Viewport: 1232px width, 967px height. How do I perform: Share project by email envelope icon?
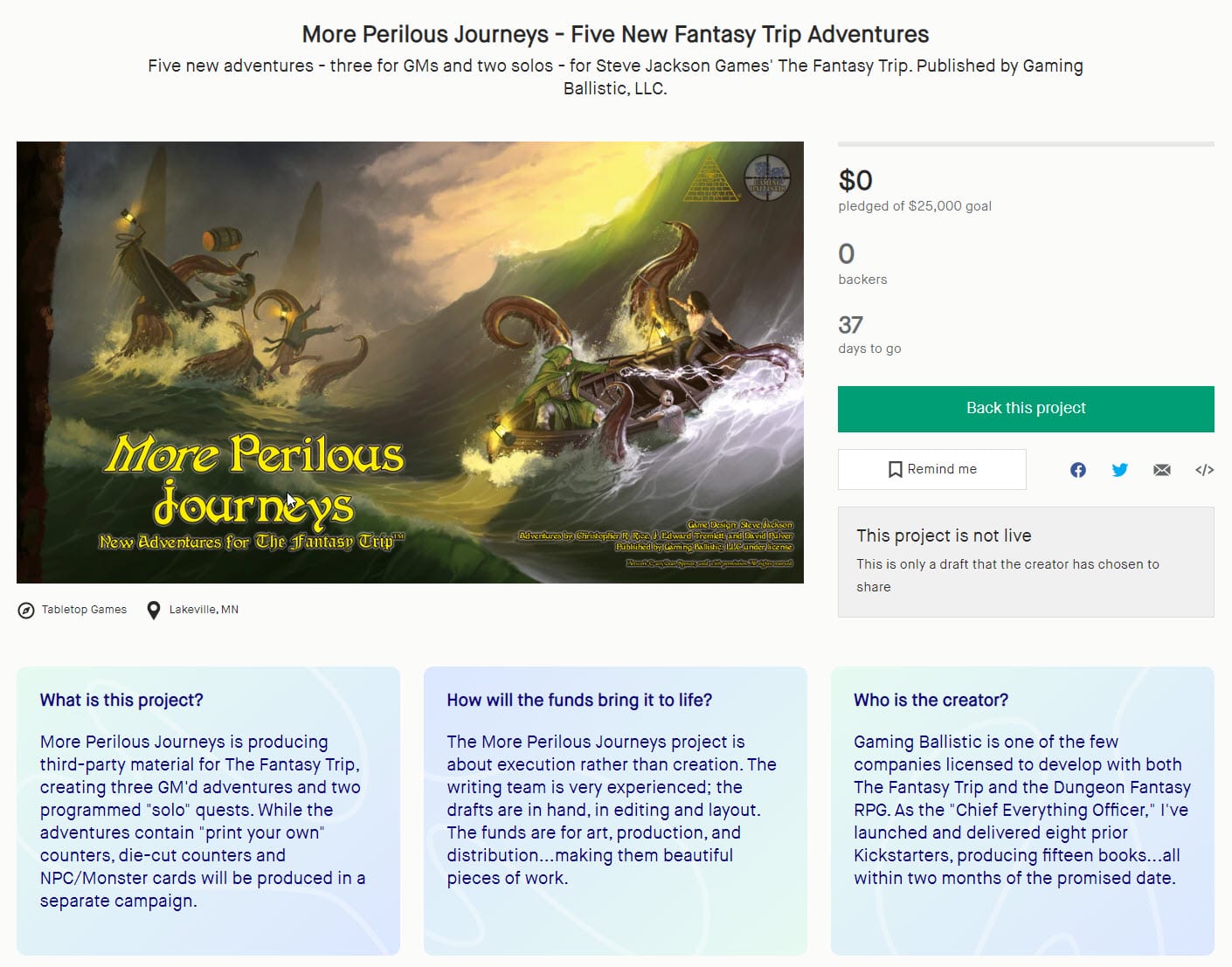[x=1161, y=470]
